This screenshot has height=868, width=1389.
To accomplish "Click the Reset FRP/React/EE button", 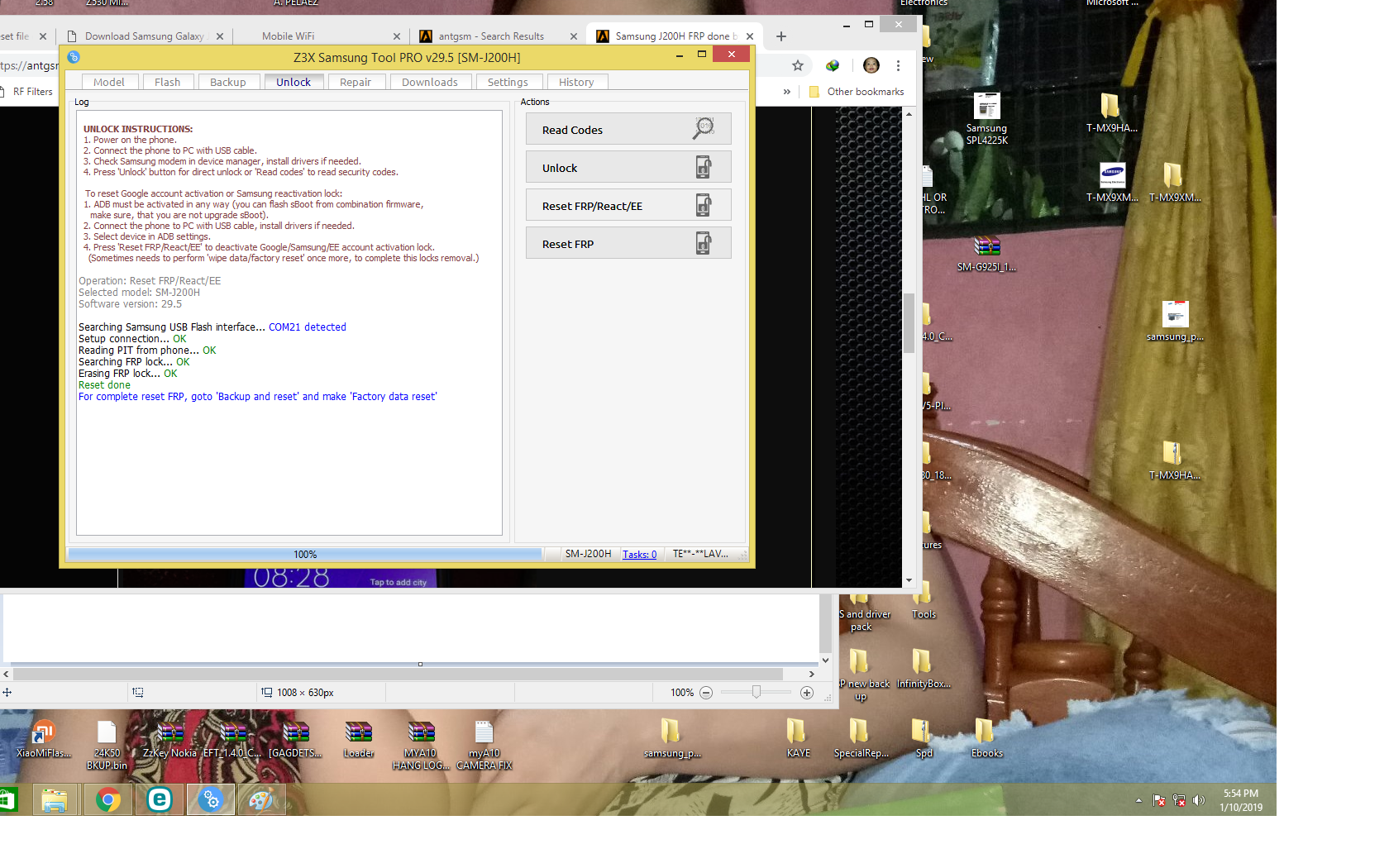I will (x=628, y=206).
